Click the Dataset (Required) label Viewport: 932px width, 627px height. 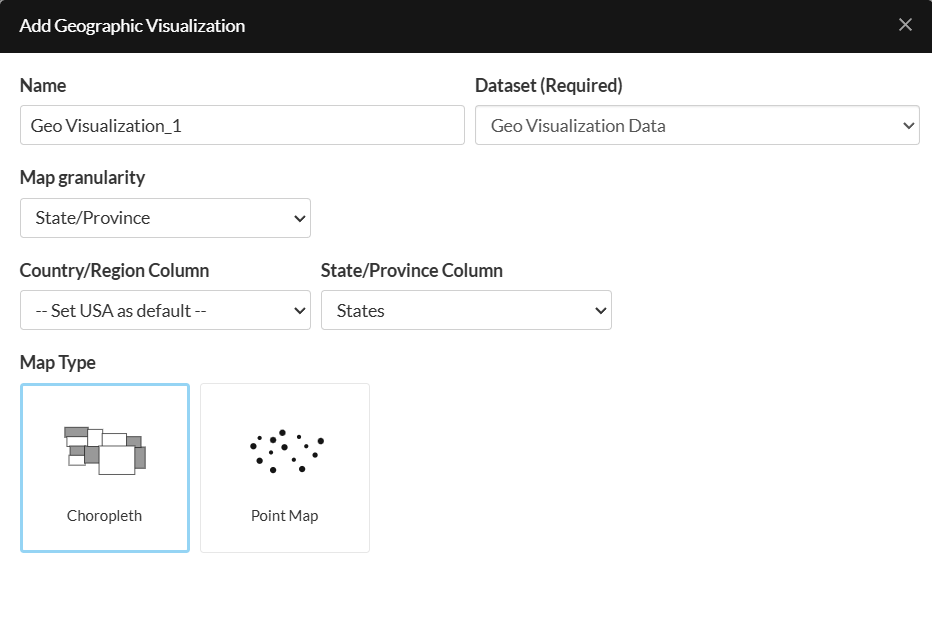click(549, 86)
